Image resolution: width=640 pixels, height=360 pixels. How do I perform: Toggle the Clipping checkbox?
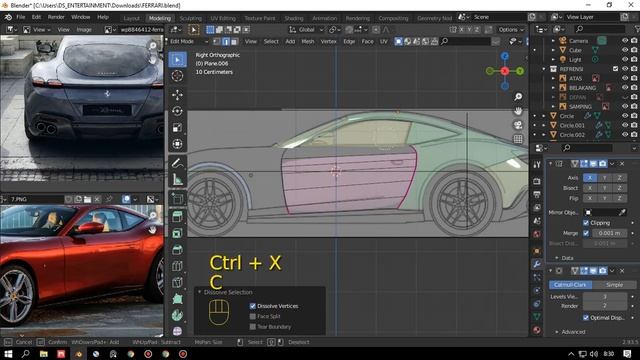click(x=586, y=223)
